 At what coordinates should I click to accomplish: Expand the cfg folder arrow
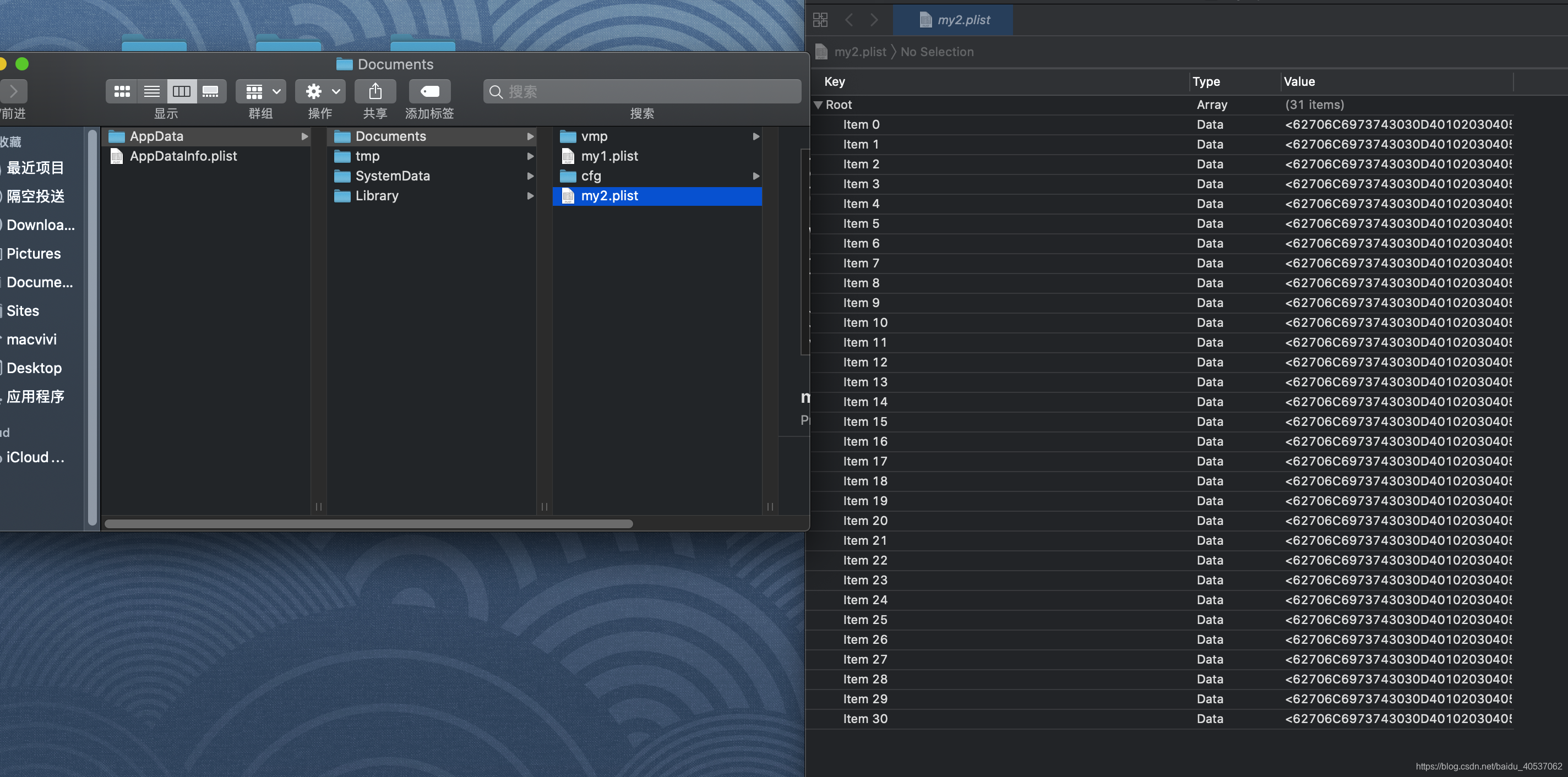[x=756, y=176]
